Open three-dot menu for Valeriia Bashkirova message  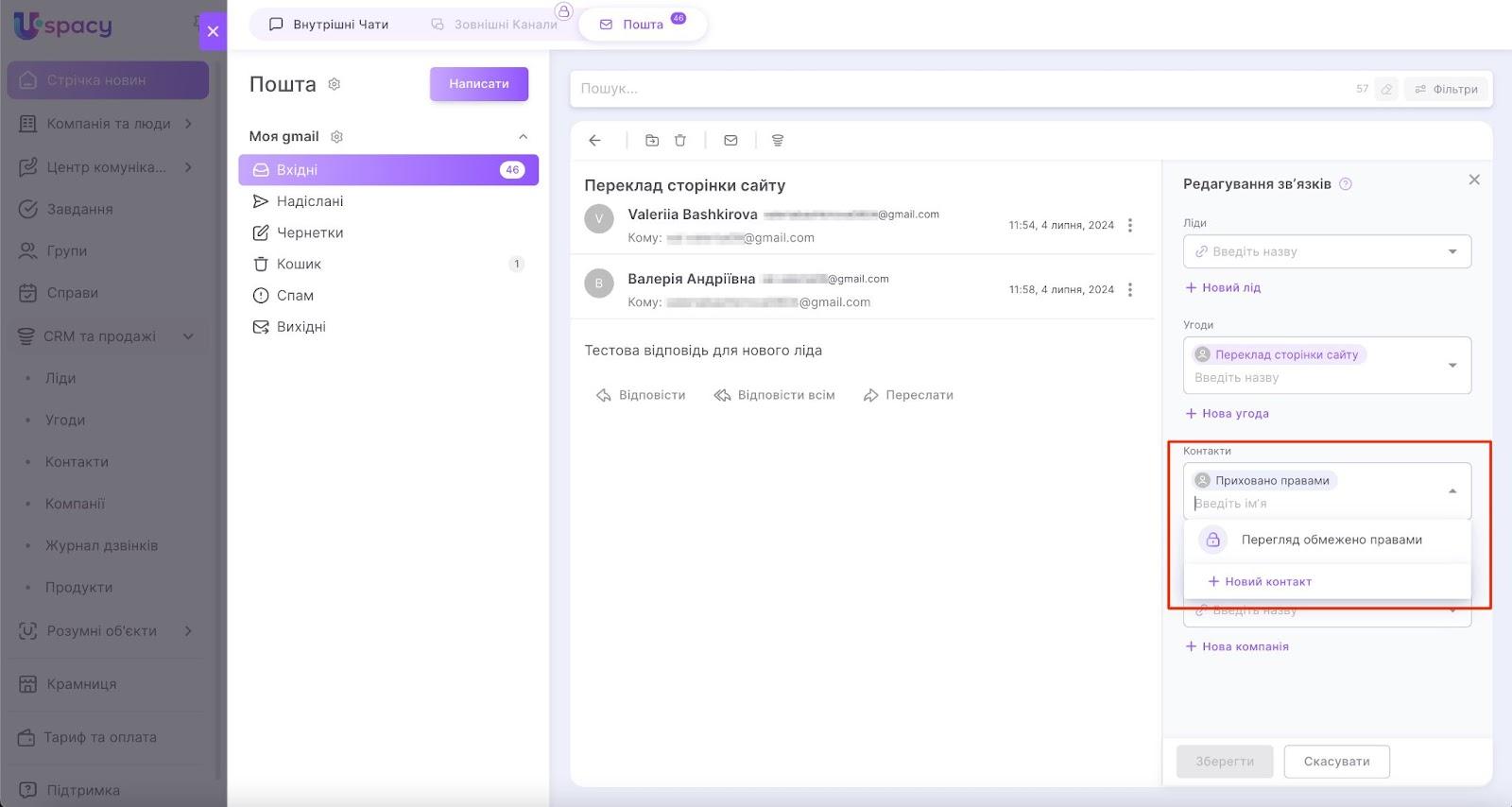(1130, 225)
